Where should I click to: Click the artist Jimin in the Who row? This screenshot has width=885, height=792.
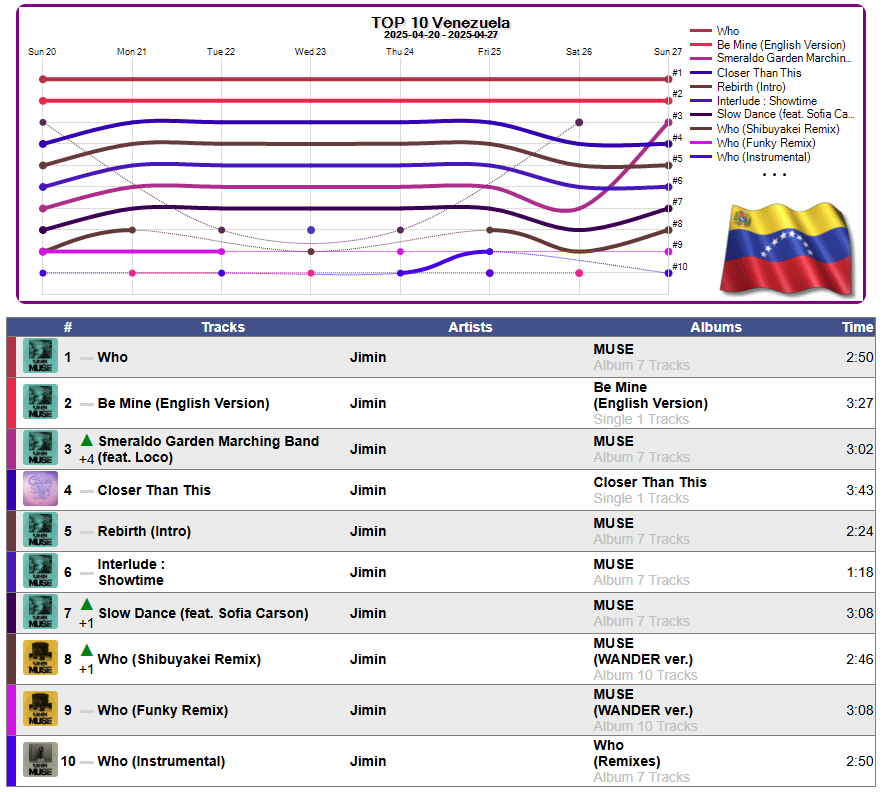pyautogui.click(x=368, y=357)
